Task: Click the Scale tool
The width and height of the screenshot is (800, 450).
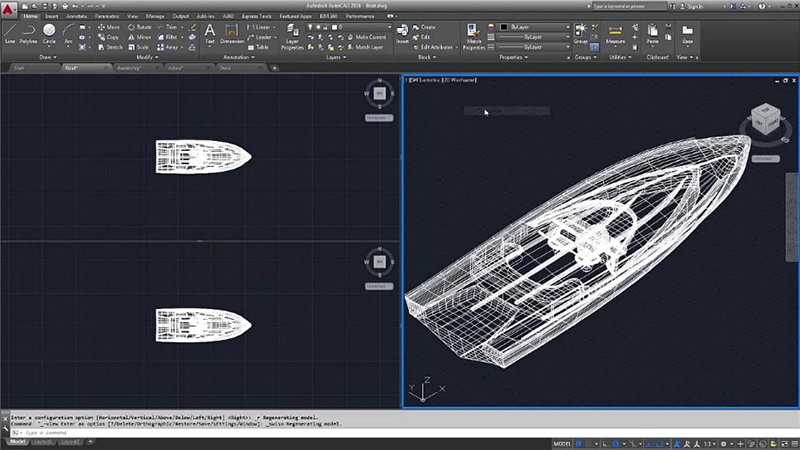Action: tap(138, 47)
